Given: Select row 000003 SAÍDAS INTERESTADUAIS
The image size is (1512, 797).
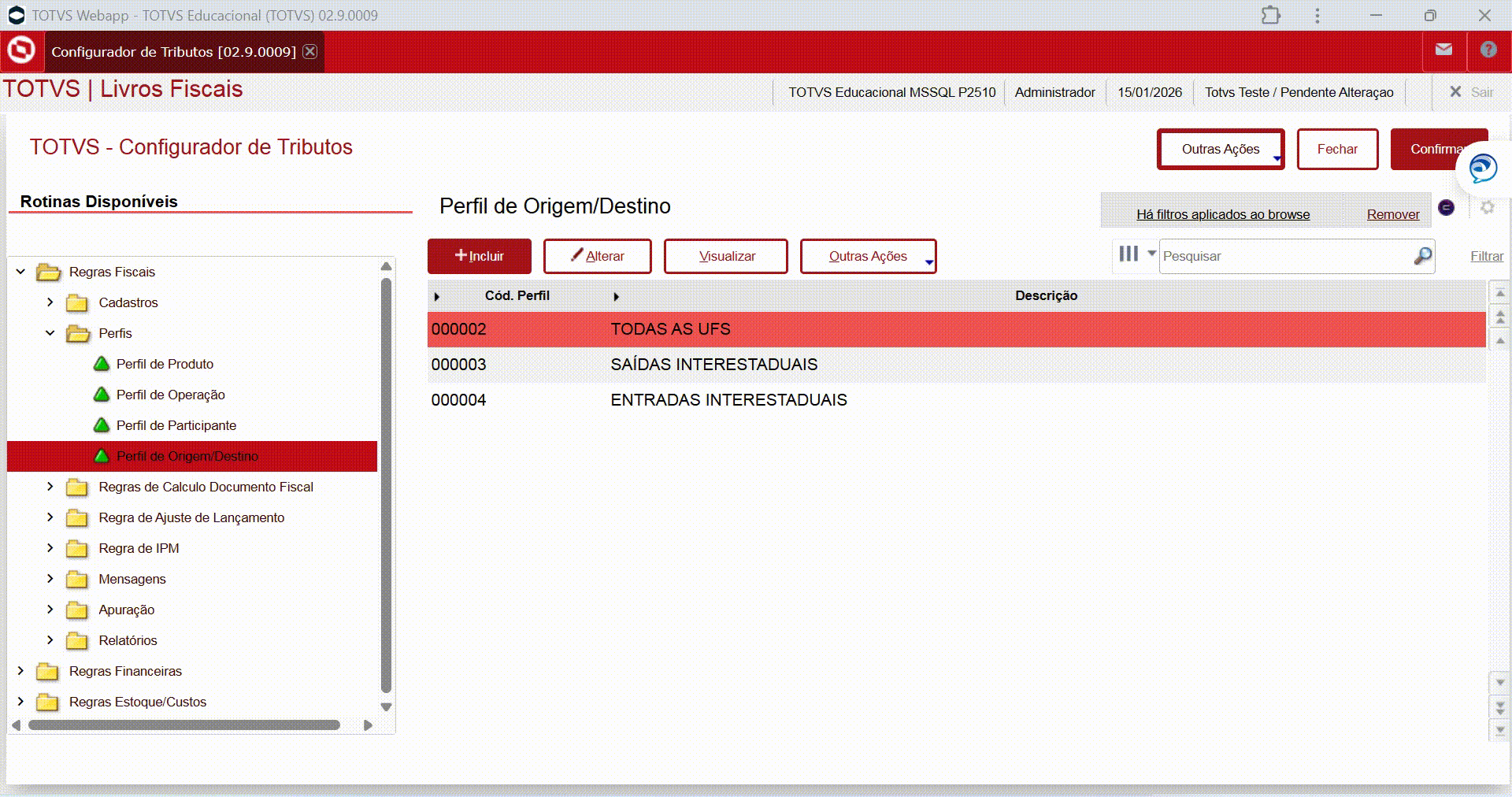Looking at the screenshot, I should [x=956, y=365].
